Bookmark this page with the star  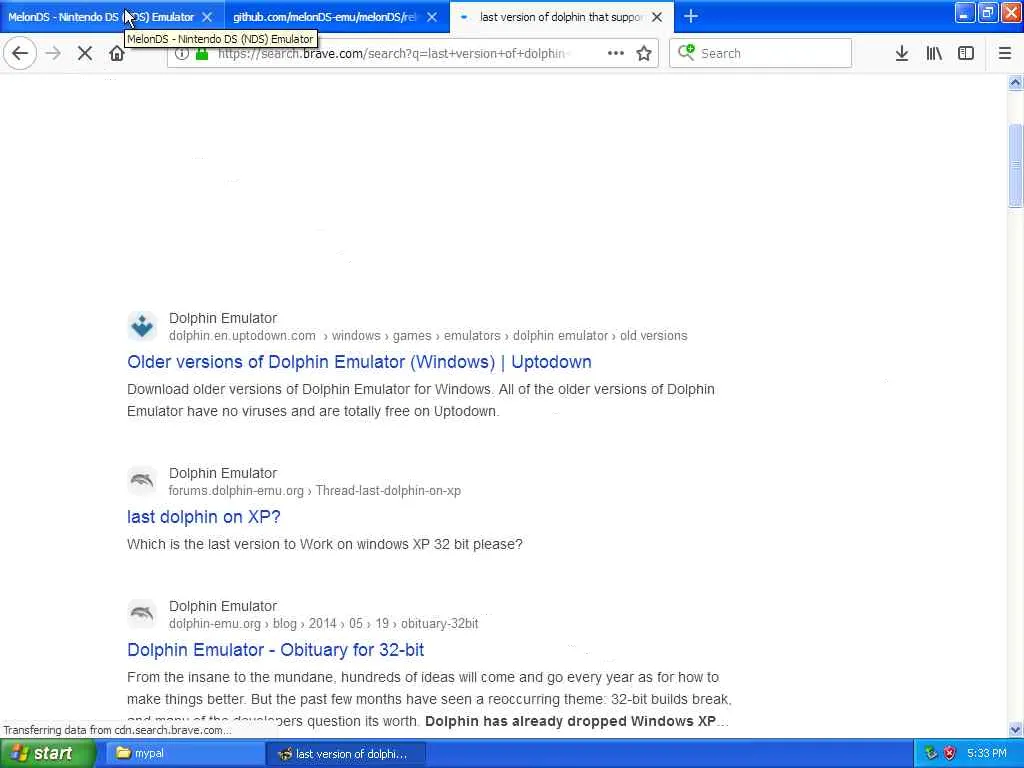click(644, 54)
